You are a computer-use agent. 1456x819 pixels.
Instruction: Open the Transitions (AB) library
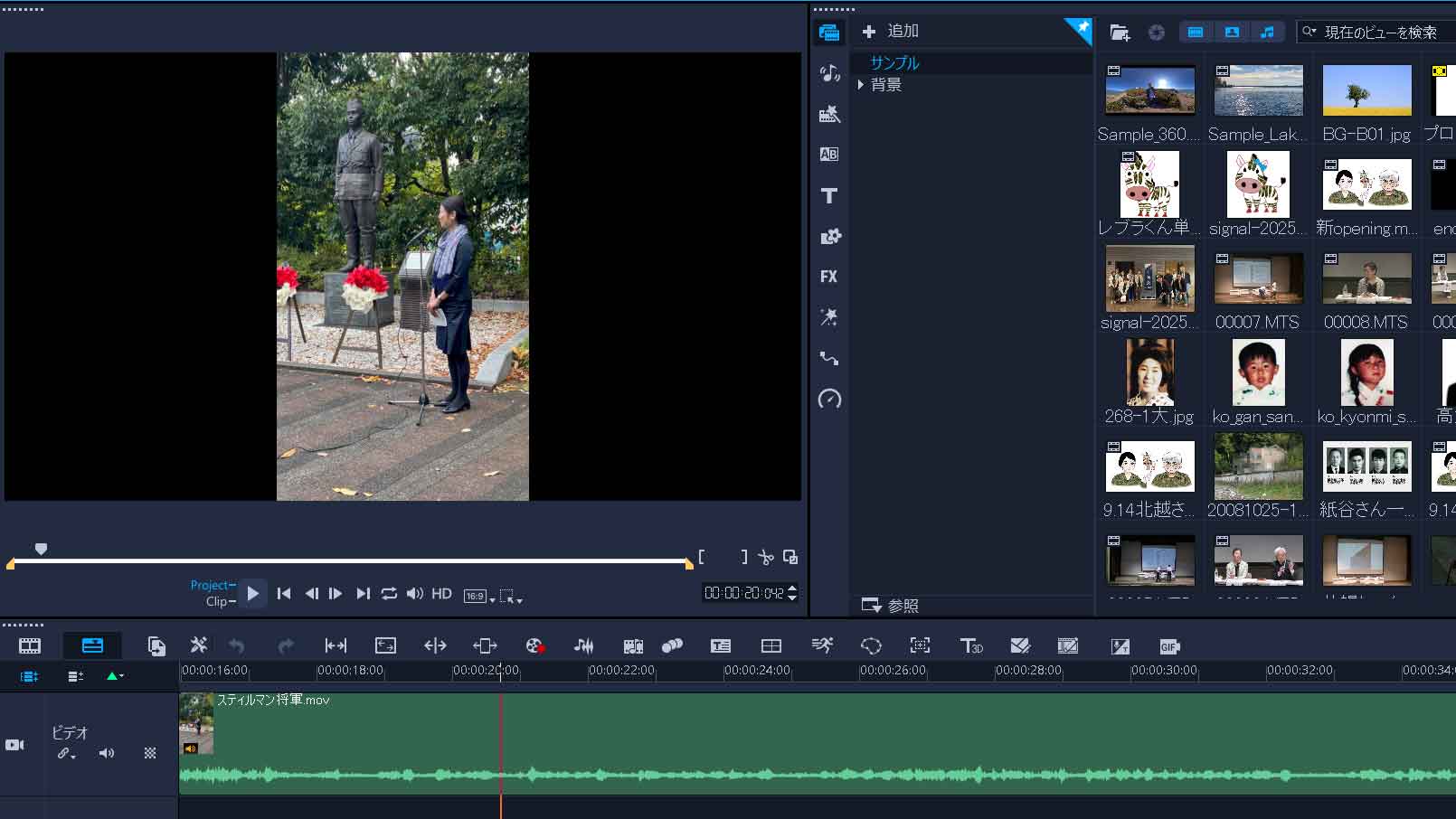tap(828, 155)
